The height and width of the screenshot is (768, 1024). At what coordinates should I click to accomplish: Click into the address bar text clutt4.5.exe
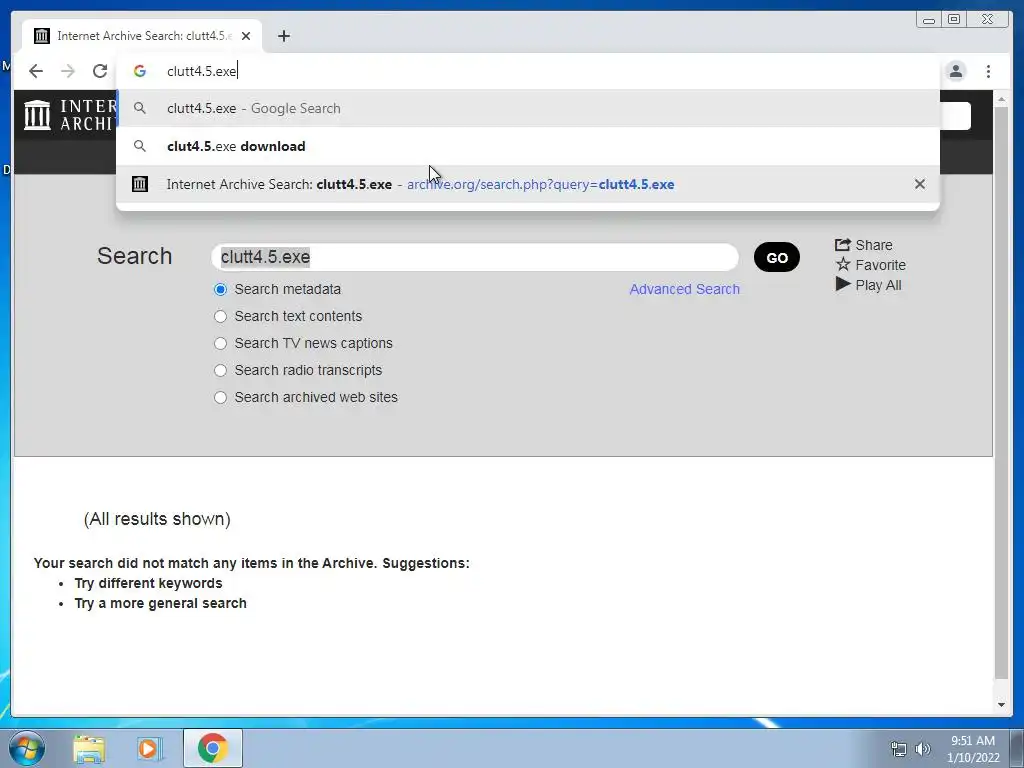201,71
